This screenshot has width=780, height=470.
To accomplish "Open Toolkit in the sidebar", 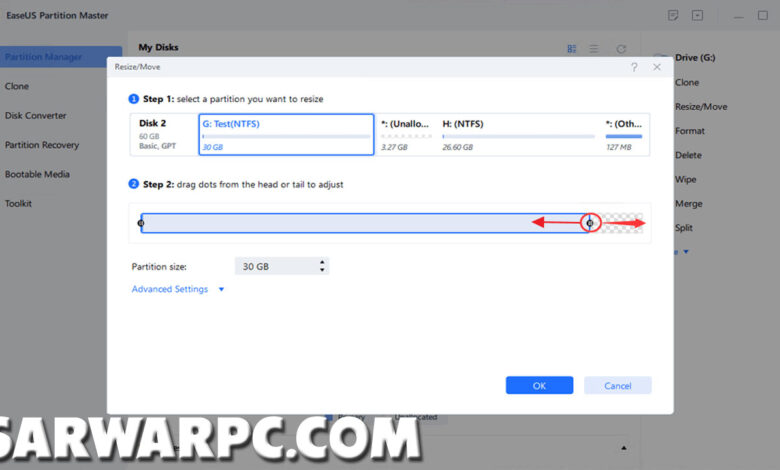I will pos(18,203).
